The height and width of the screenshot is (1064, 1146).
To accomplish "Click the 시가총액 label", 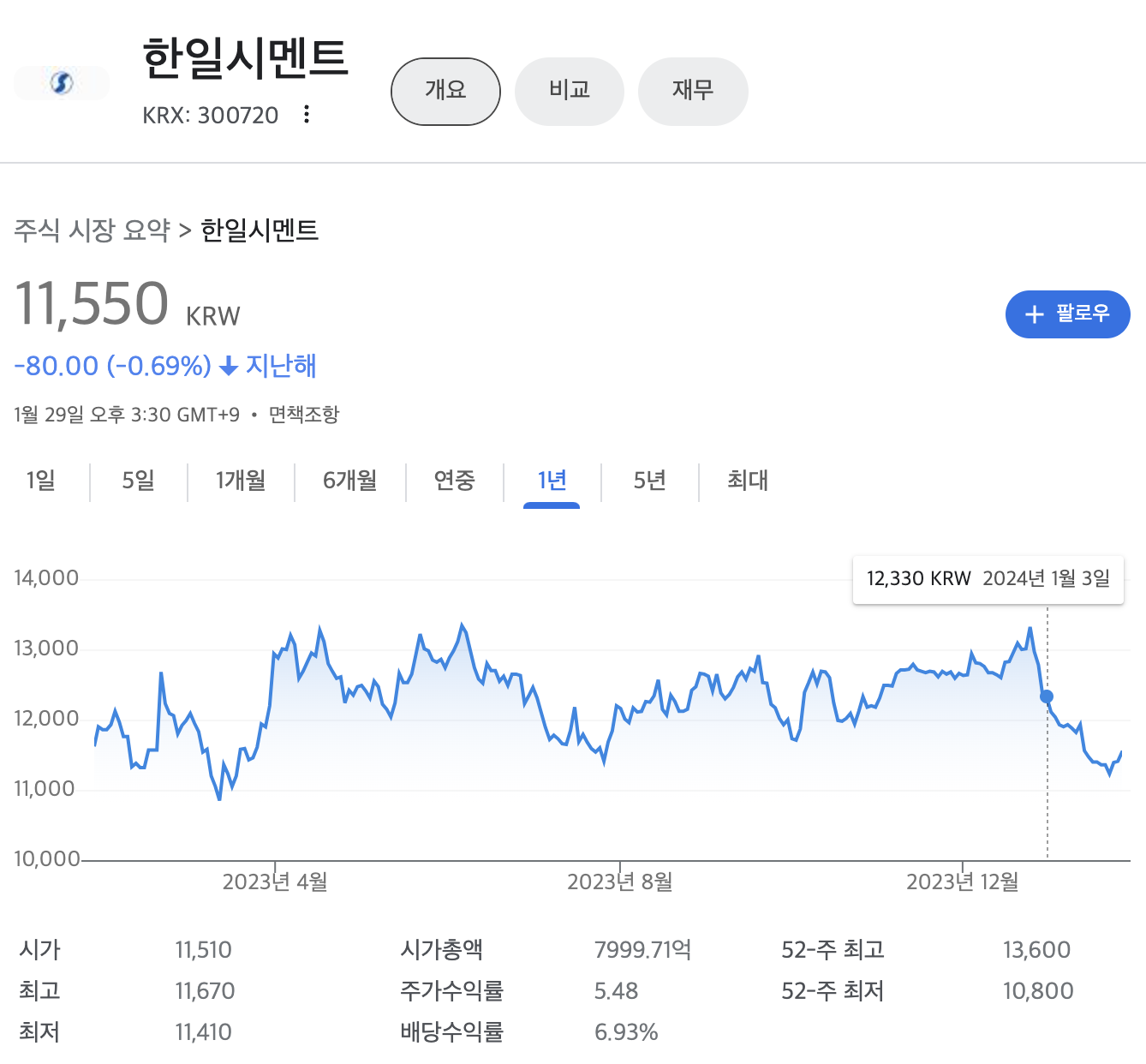I will [x=442, y=950].
